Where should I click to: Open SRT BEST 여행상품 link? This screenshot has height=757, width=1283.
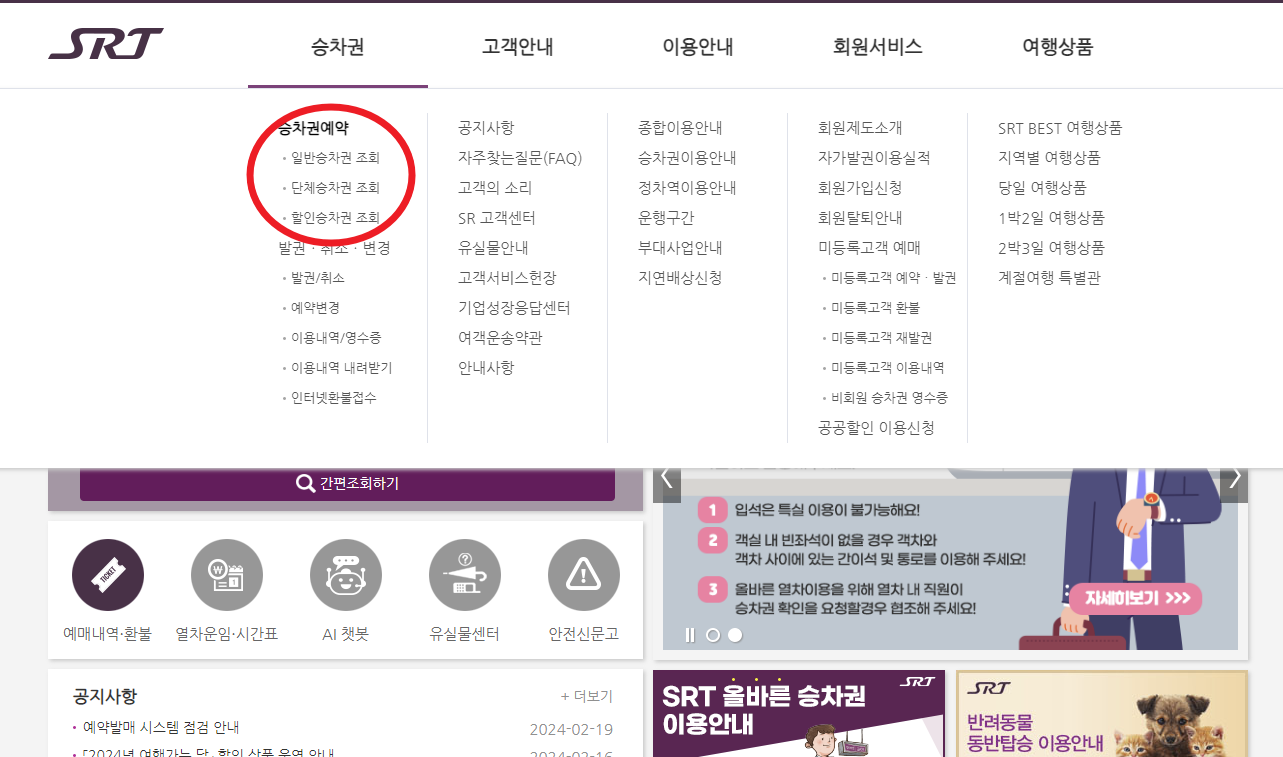coord(1060,128)
